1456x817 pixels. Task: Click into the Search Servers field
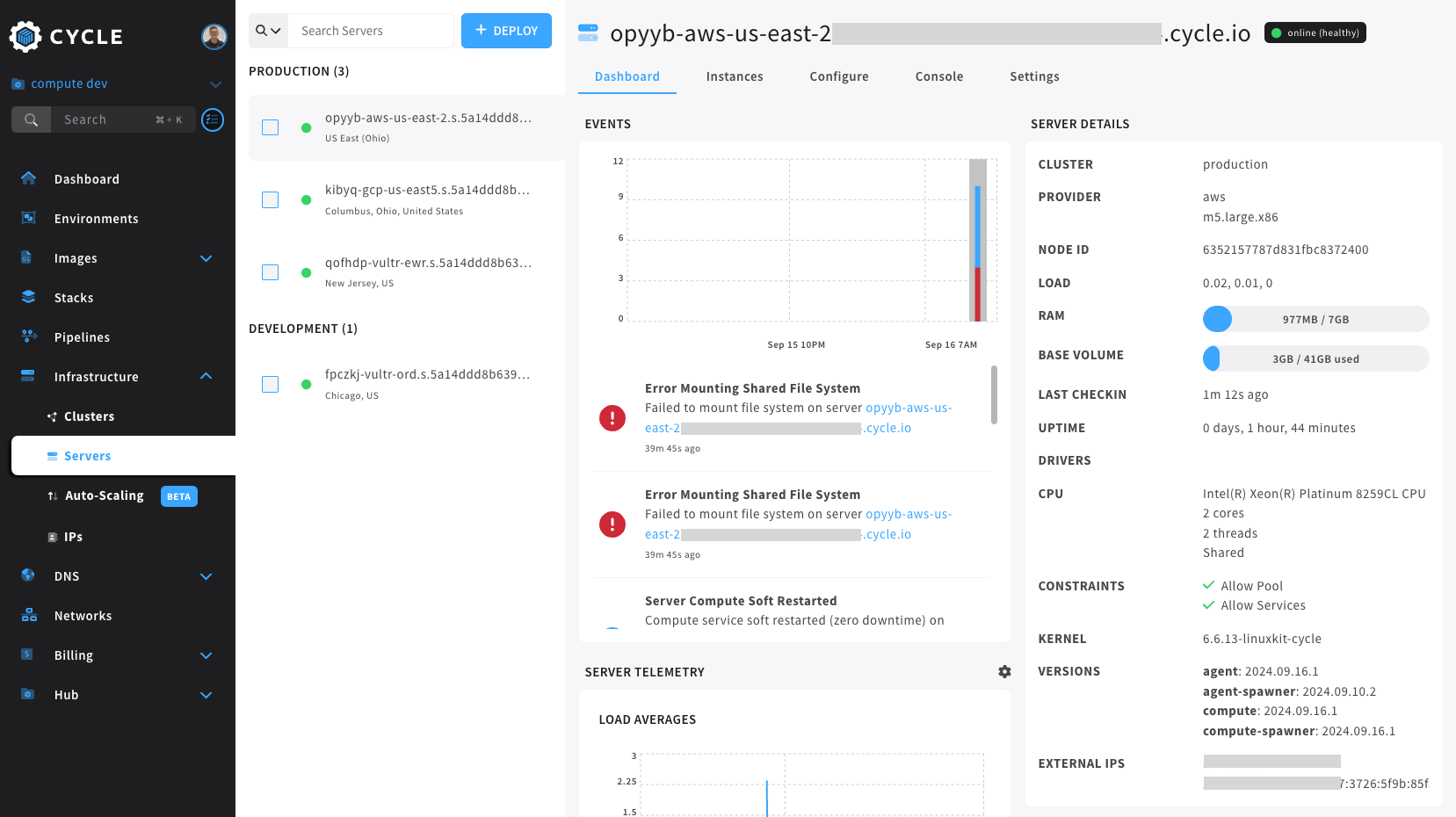(371, 31)
